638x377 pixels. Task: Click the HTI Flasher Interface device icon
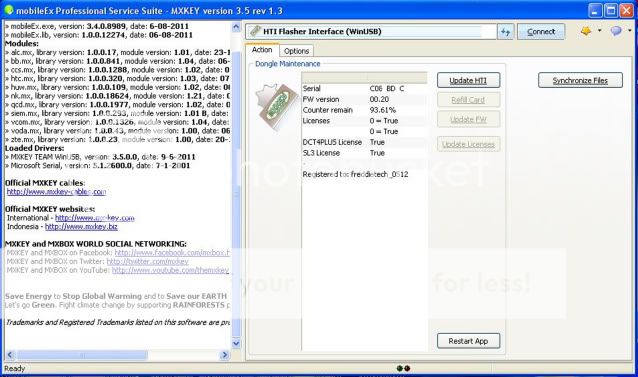click(255, 31)
